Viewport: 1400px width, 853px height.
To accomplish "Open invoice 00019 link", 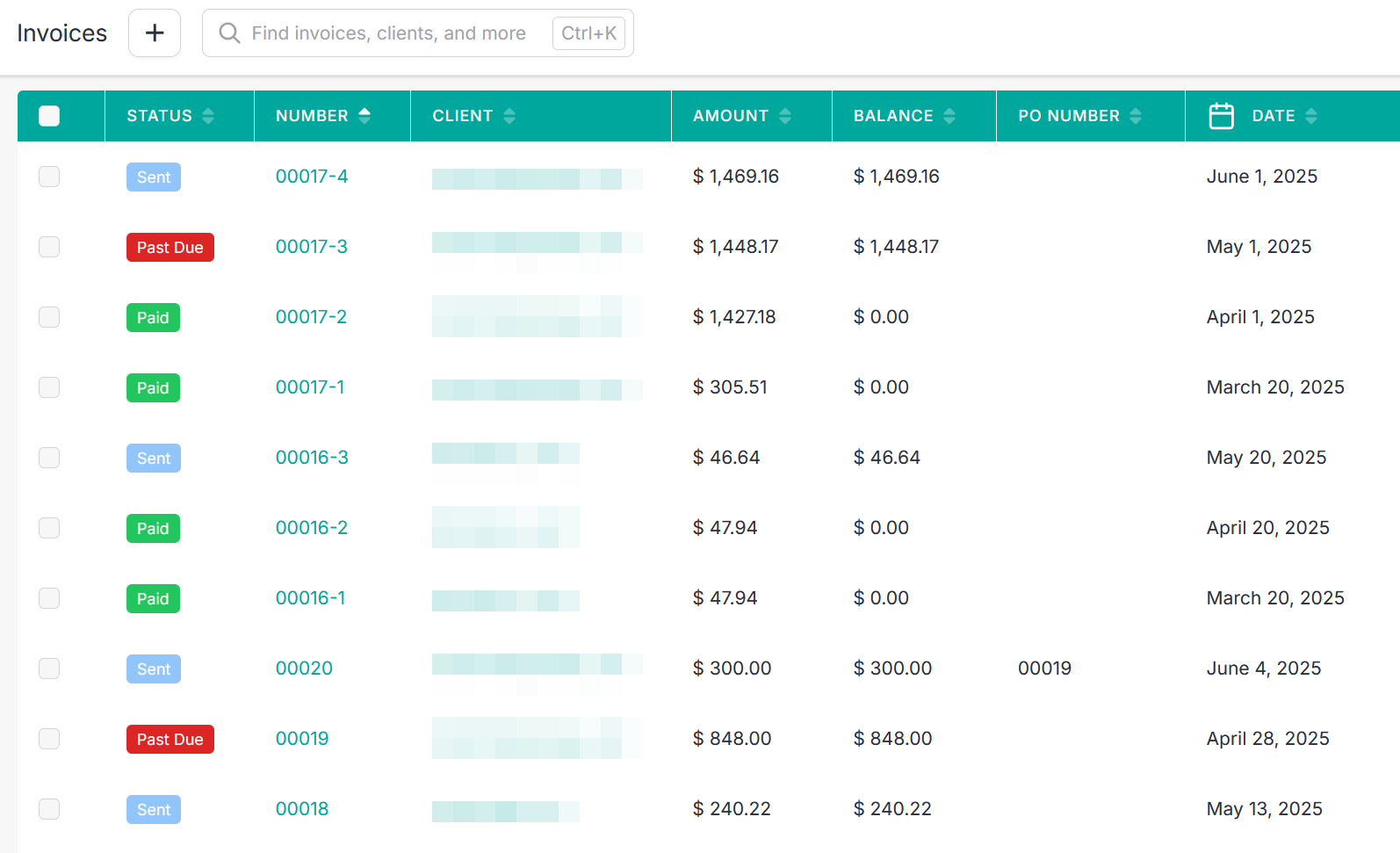I will pyautogui.click(x=302, y=739).
